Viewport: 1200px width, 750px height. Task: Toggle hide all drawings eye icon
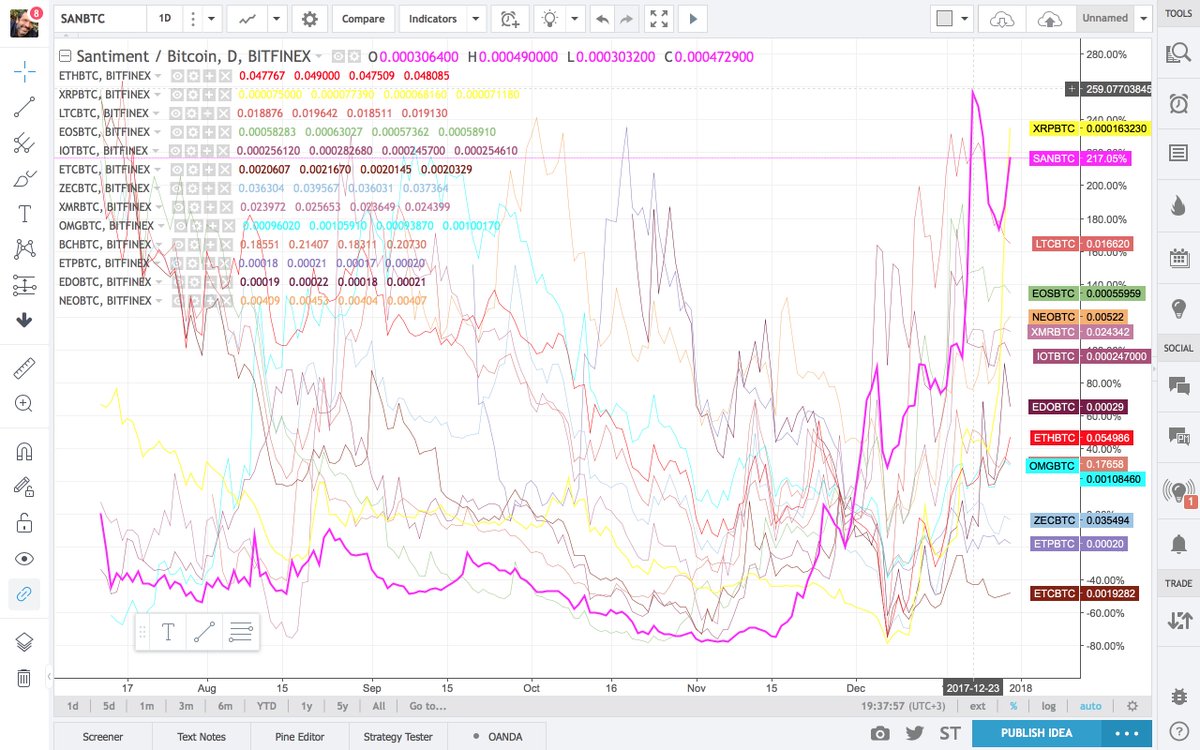[x=25, y=558]
